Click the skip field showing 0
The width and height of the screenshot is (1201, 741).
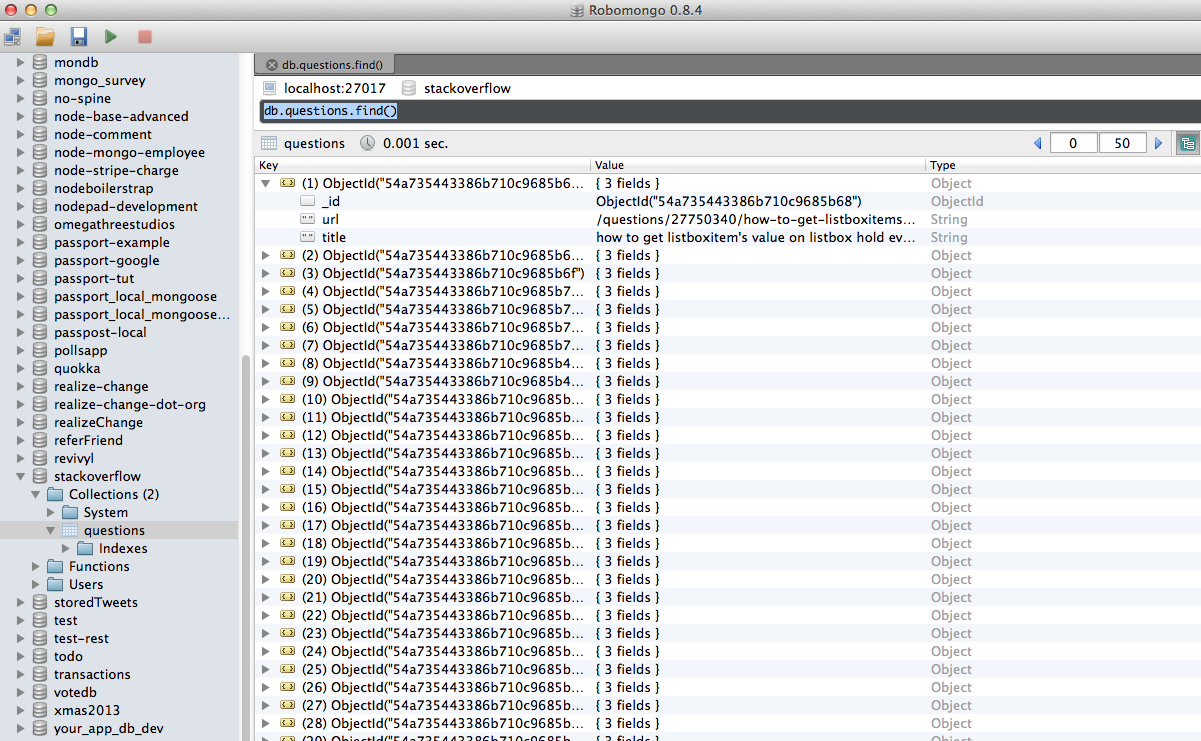point(1073,143)
